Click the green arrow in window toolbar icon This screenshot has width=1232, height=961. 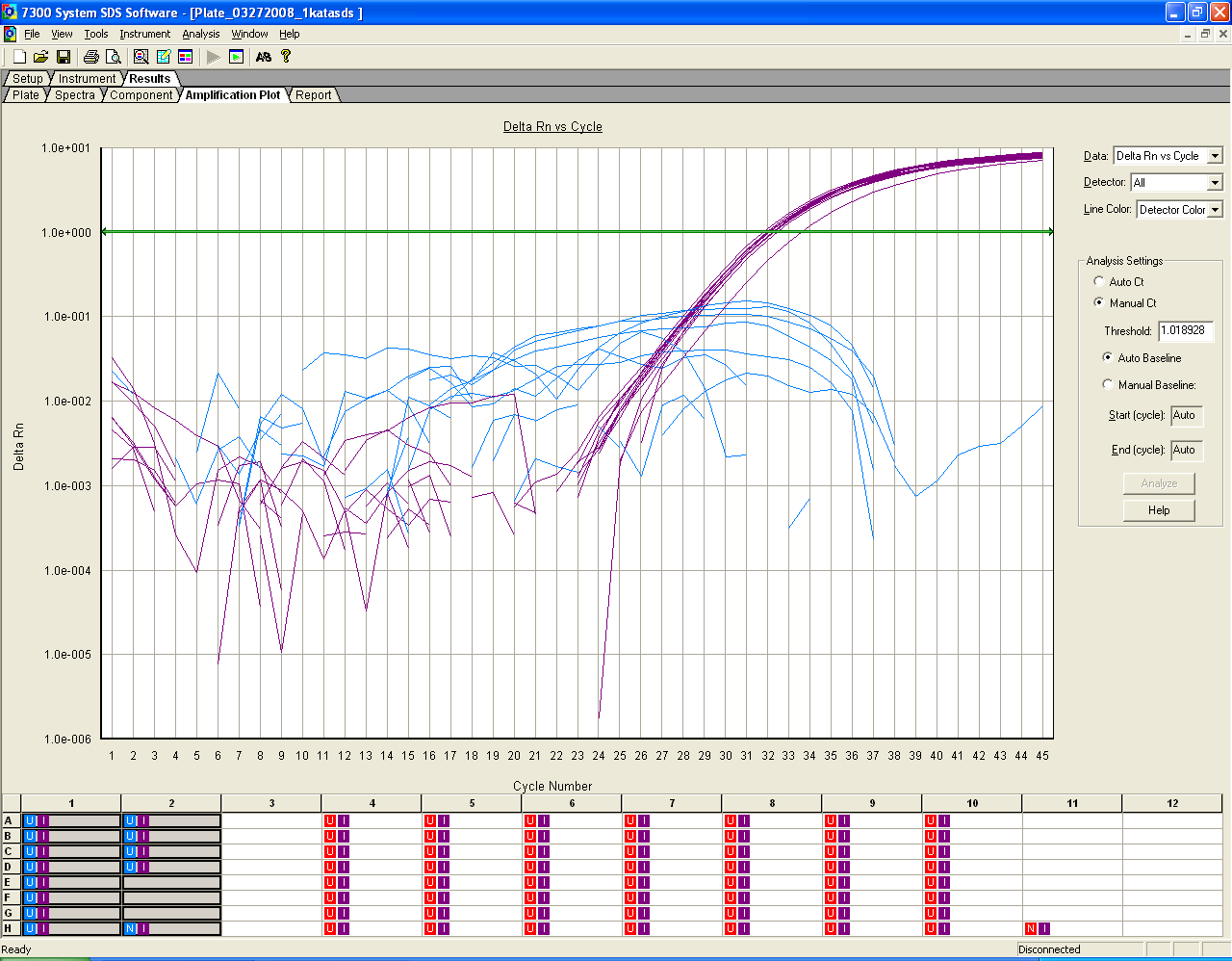coord(237,57)
